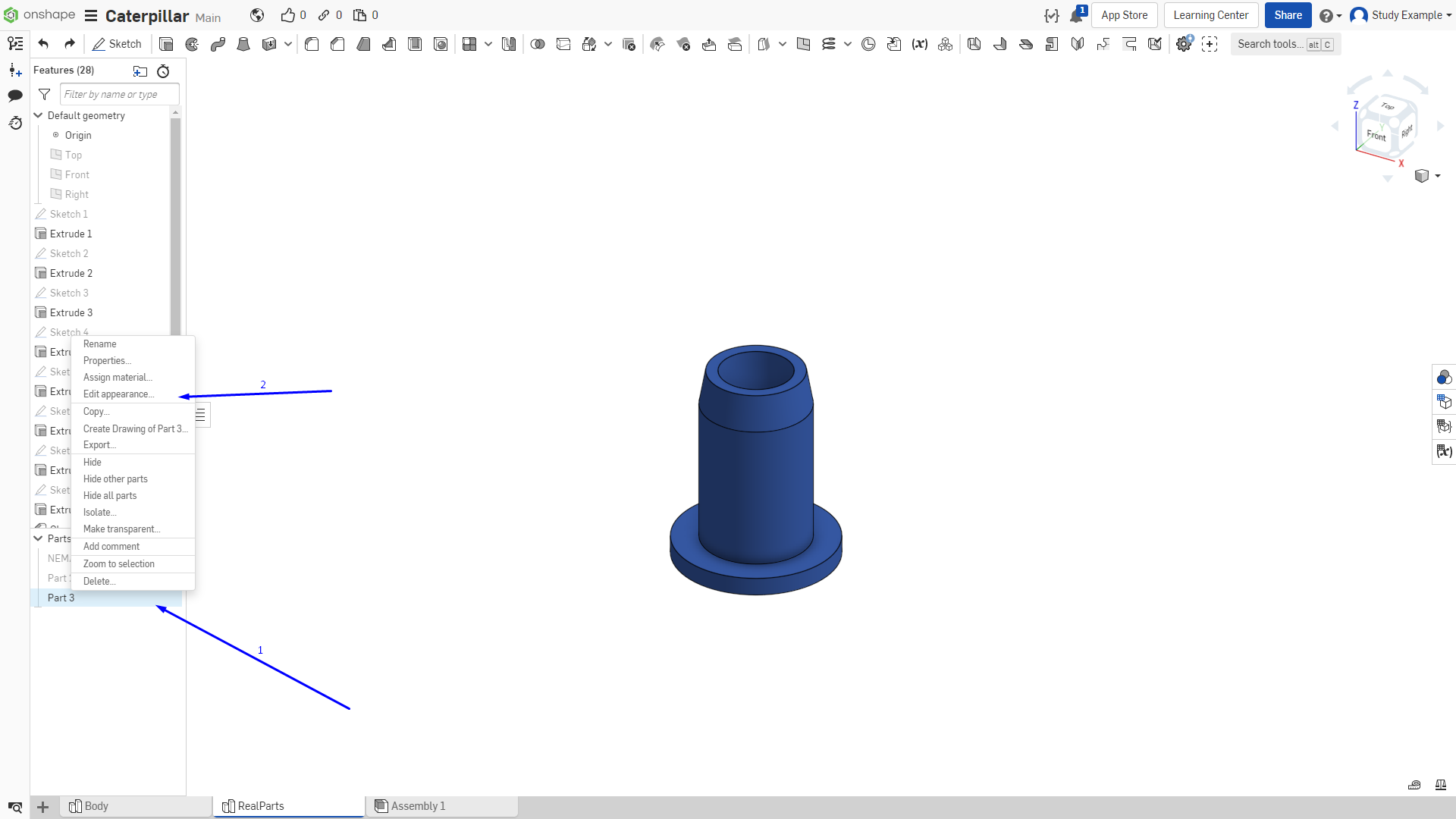Open the Appearances panel icon on right
Viewport: 1456px width, 819px height.
point(1444,377)
